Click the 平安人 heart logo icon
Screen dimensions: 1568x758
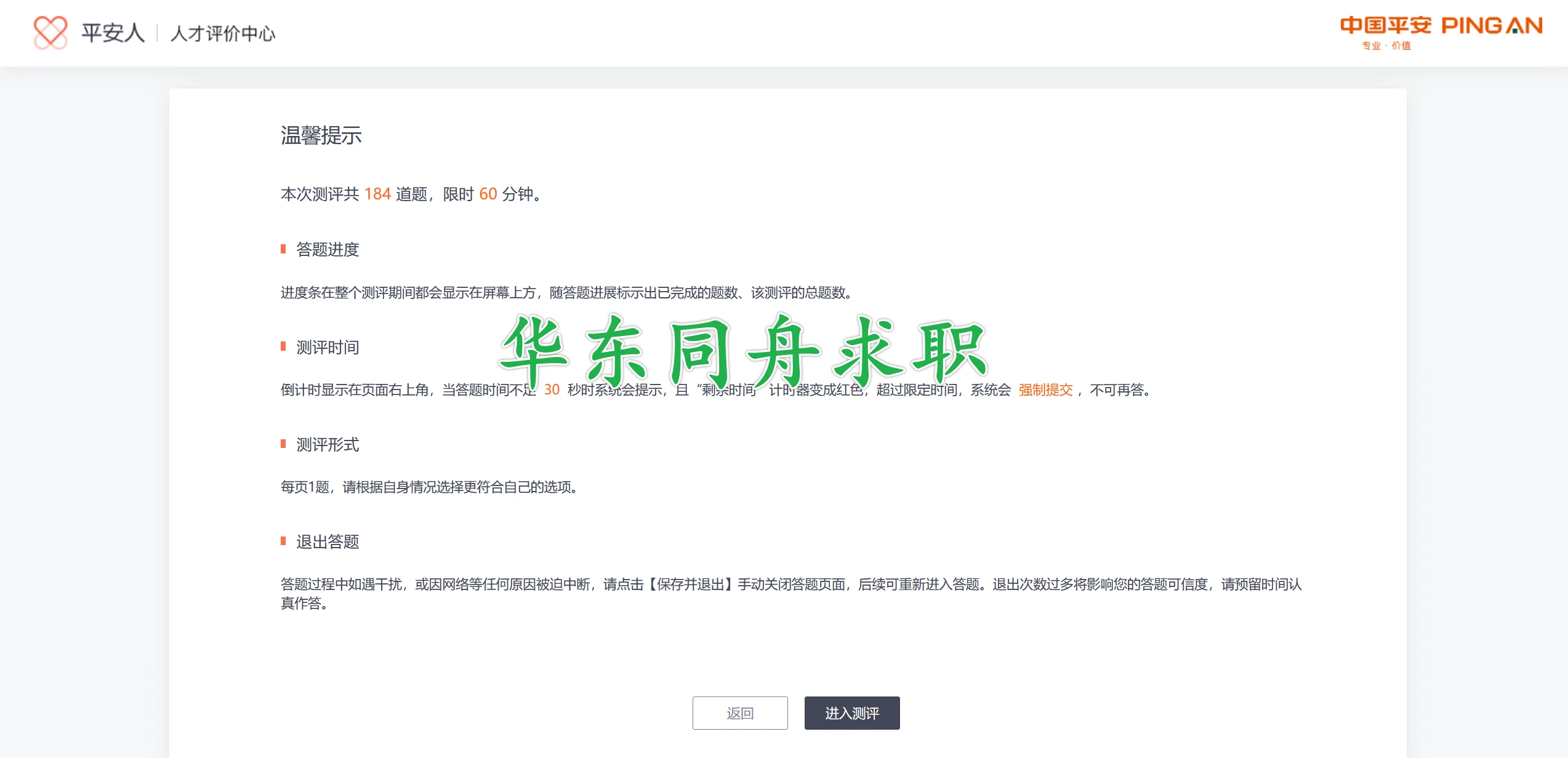[x=50, y=33]
